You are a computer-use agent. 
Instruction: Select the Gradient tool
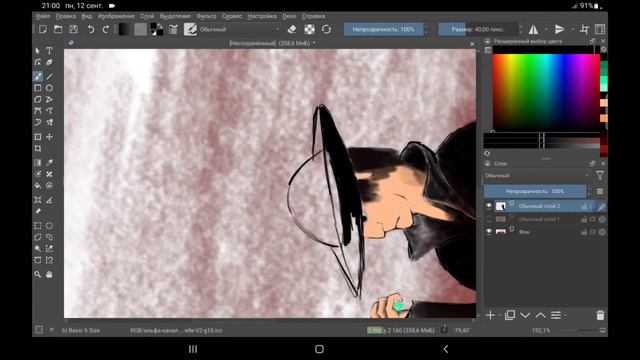[38, 162]
